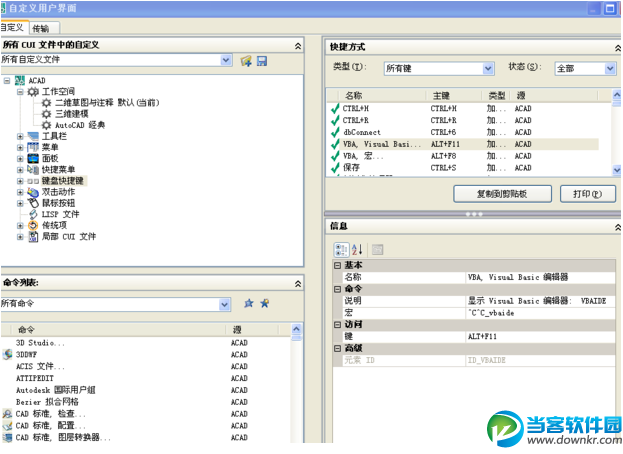Collapse the 命令 property group

click(x=337, y=289)
